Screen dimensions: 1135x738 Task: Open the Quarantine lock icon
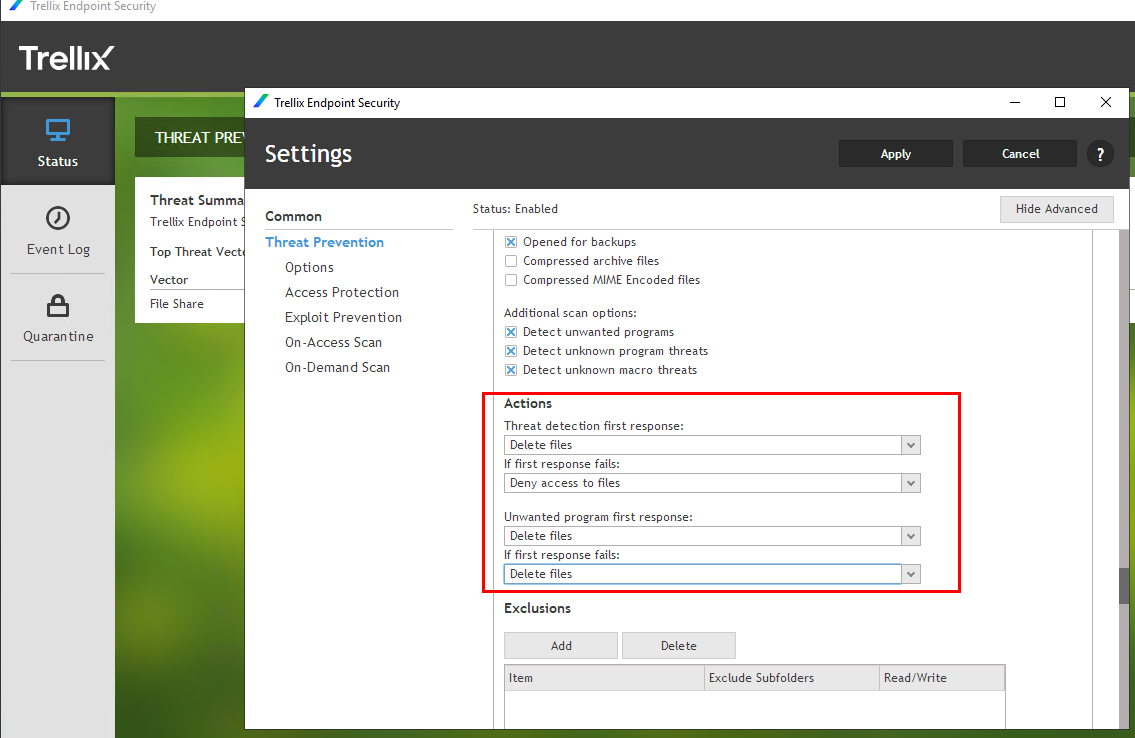click(x=58, y=306)
